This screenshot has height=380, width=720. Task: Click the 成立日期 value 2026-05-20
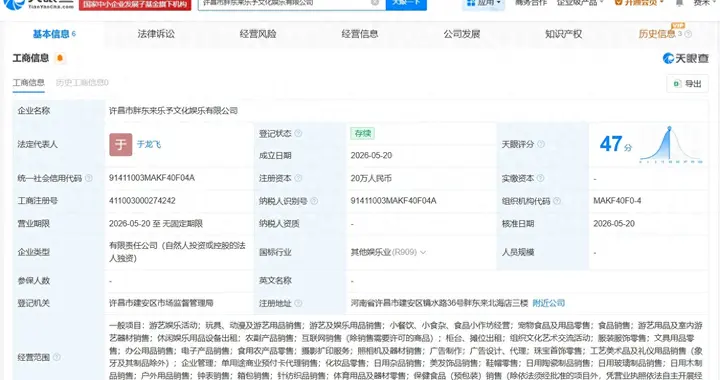tap(371, 156)
